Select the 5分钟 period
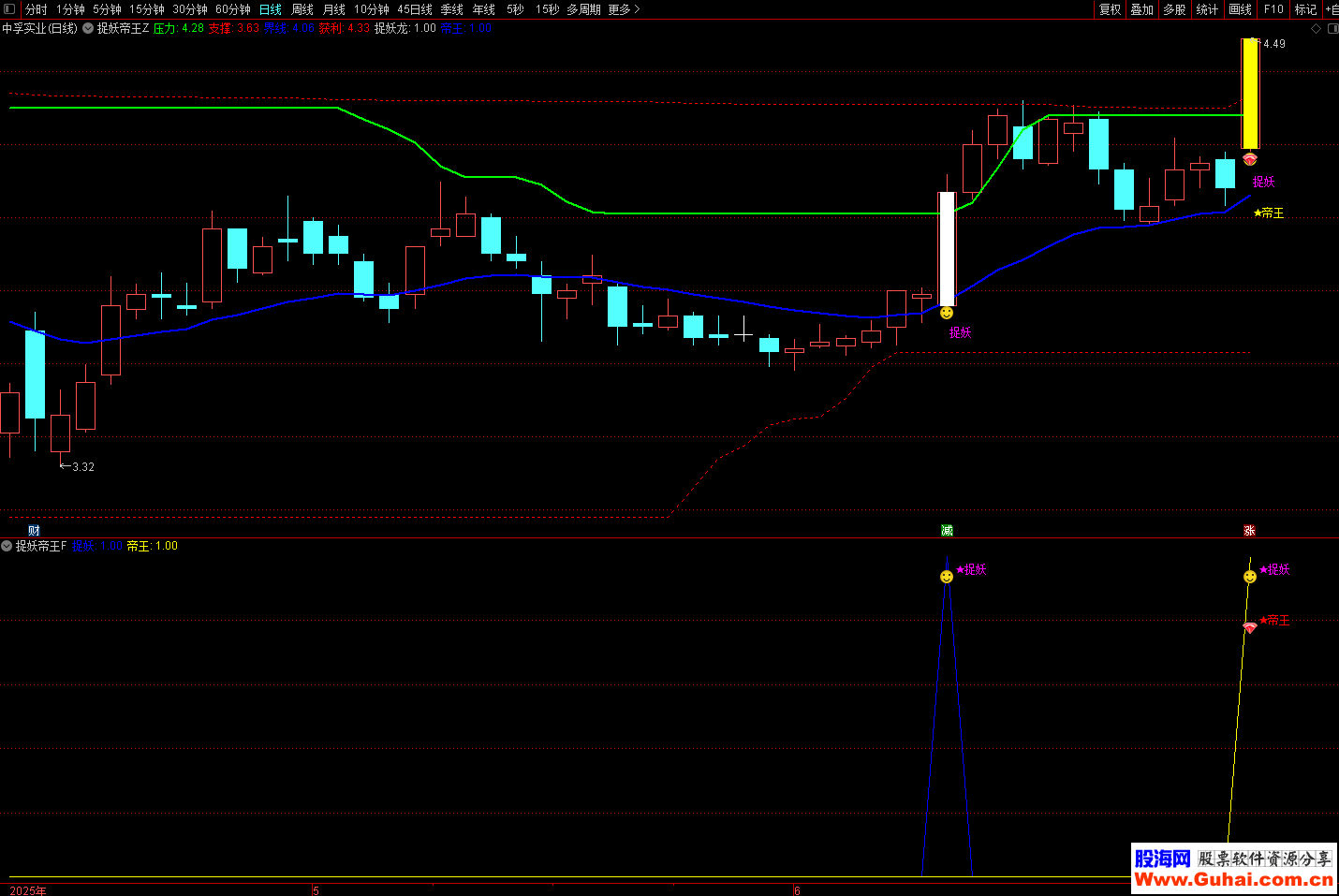Image resolution: width=1339 pixels, height=896 pixels. [107, 9]
